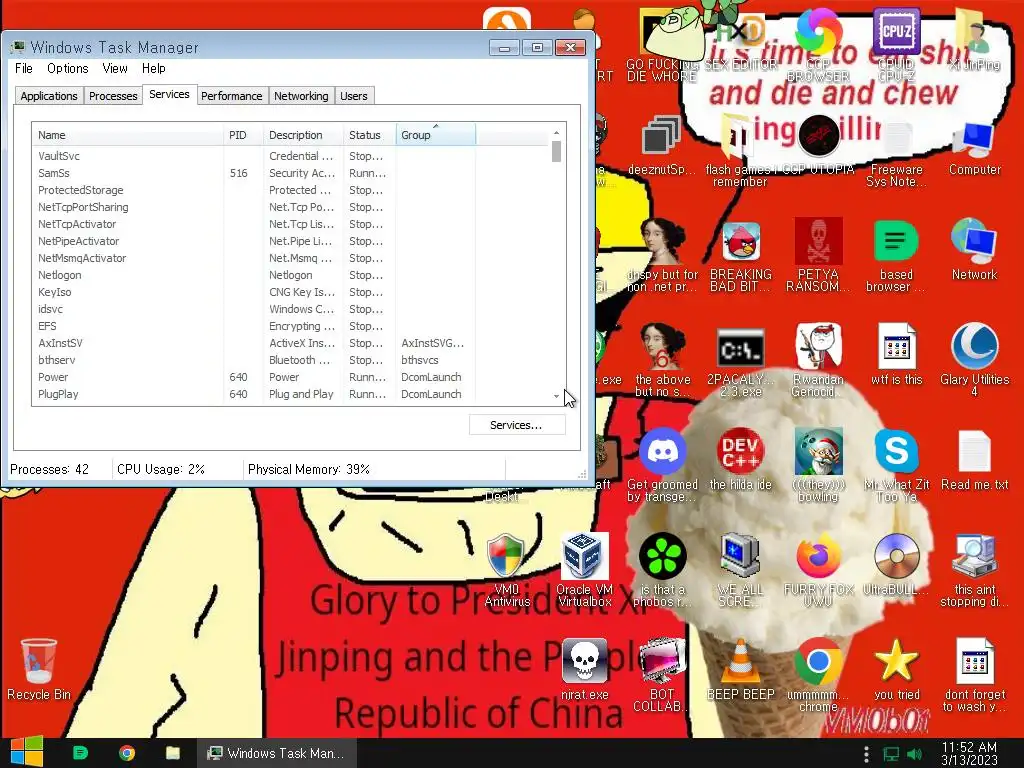Image resolution: width=1024 pixels, height=768 pixels.
Task: Open the File menu in Task Manager
Action: click(24, 68)
